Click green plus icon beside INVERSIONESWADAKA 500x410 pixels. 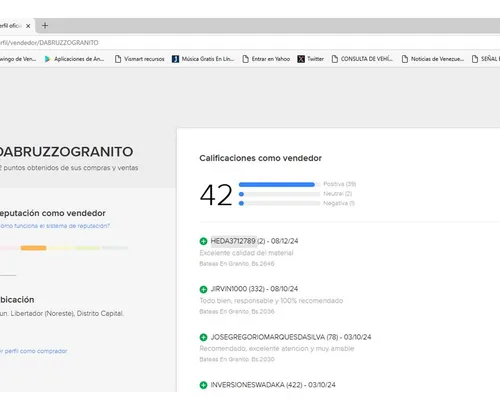click(x=203, y=385)
